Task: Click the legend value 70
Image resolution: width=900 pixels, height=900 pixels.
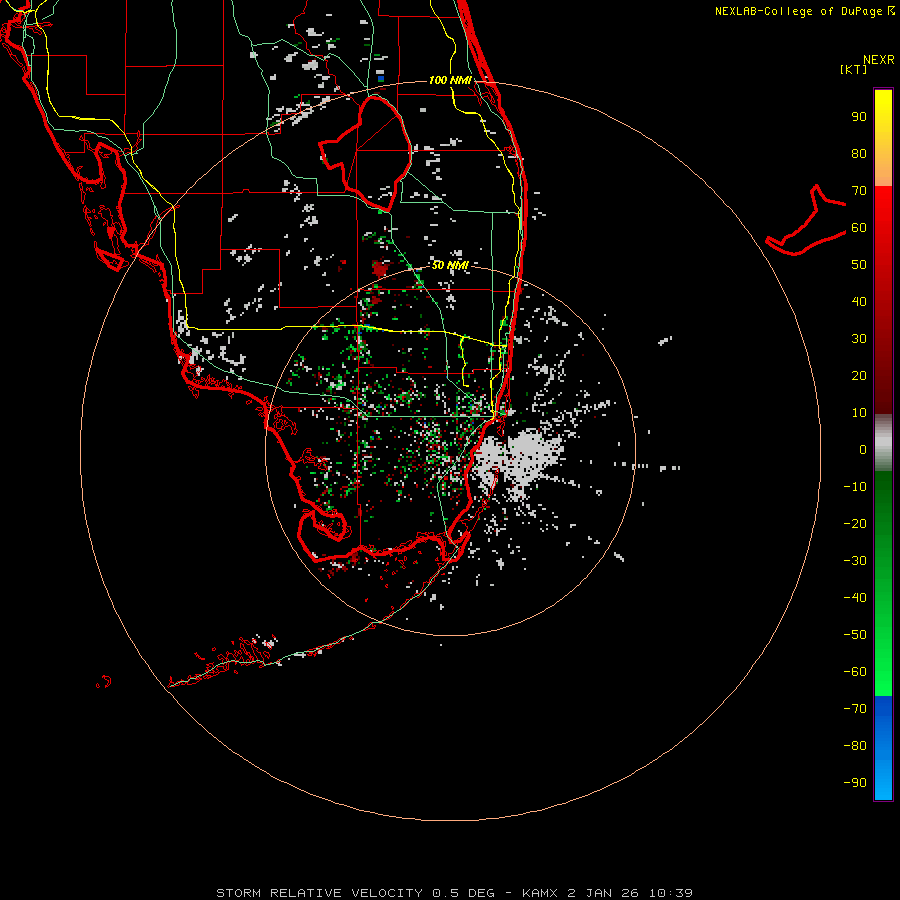Action: pos(859,191)
